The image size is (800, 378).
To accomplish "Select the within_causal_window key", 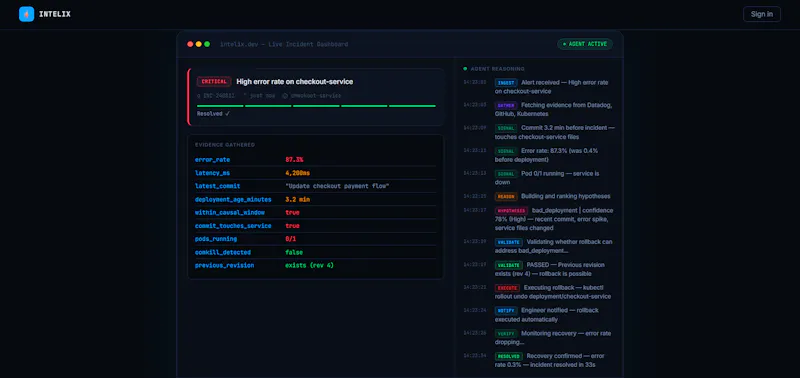I will pyautogui.click(x=230, y=213).
